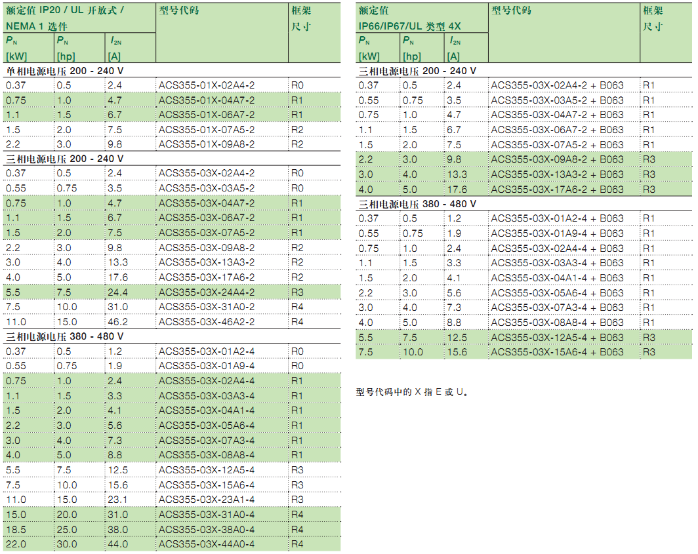Click the 18.5 kW power value
This screenshot has height=554, width=698.
coord(16,530)
